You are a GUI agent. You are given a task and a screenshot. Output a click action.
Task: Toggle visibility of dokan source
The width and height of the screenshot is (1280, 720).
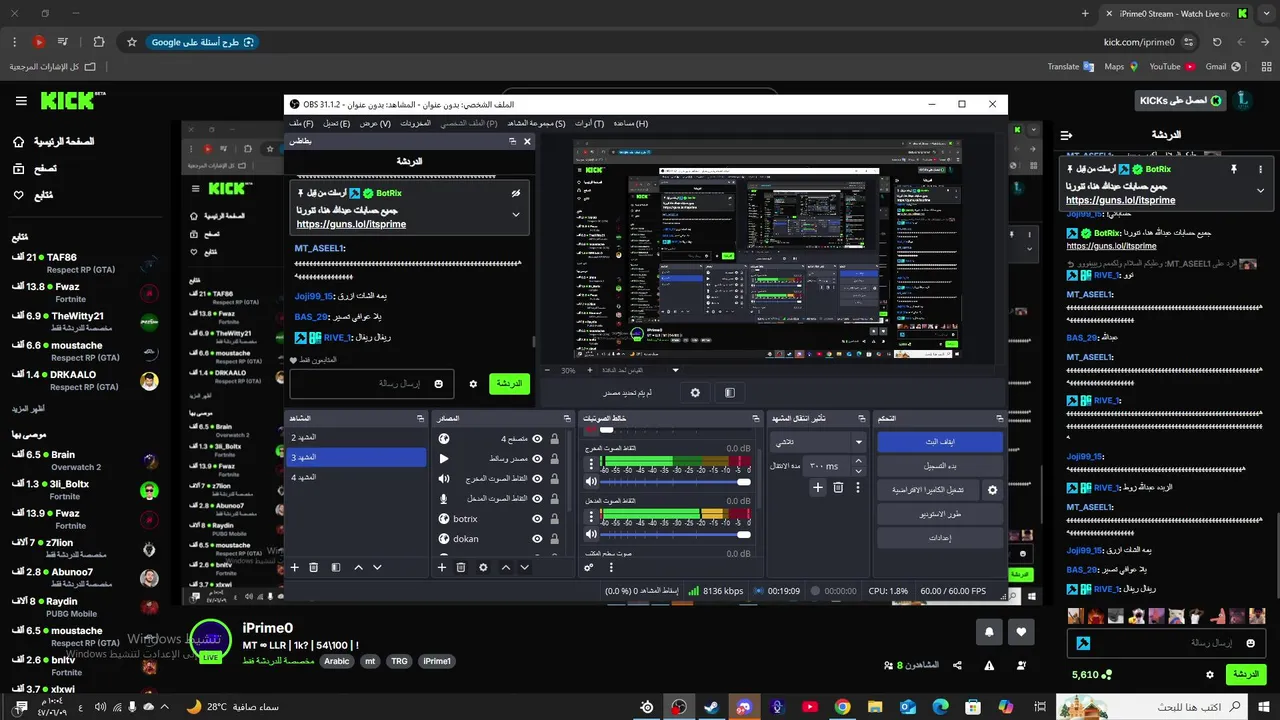click(x=538, y=539)
